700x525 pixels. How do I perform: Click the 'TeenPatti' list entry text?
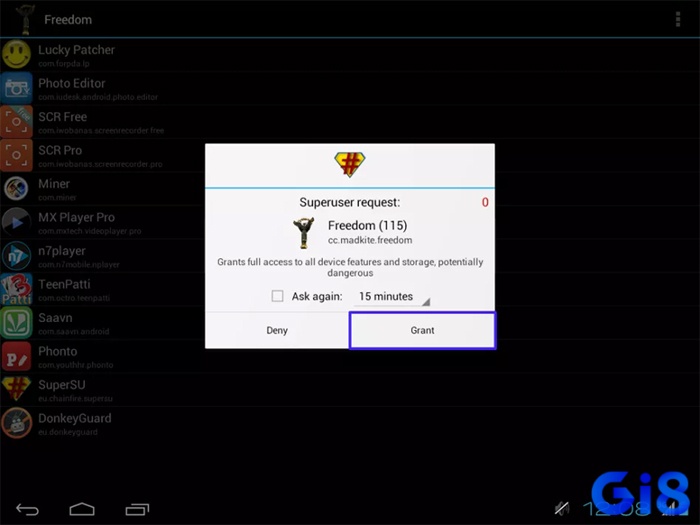point(64,284)
